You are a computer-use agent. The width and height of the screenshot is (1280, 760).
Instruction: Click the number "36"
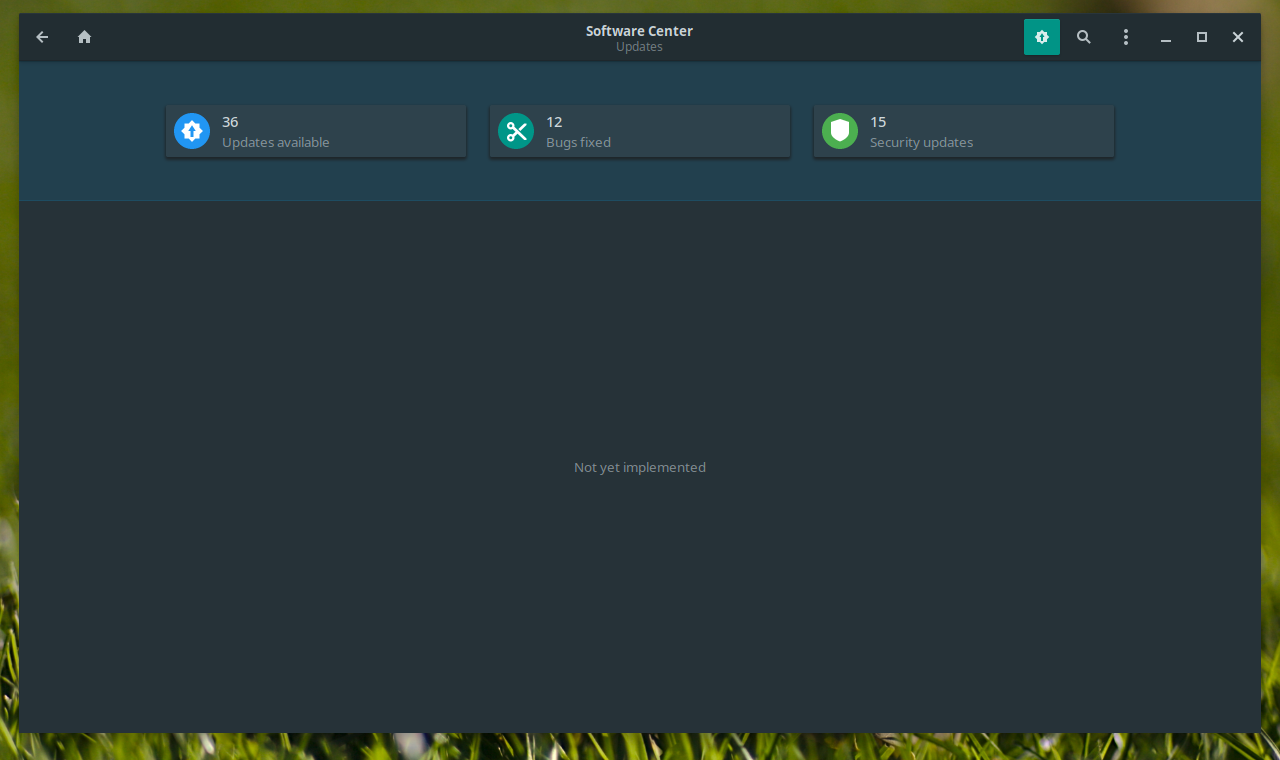230,122
